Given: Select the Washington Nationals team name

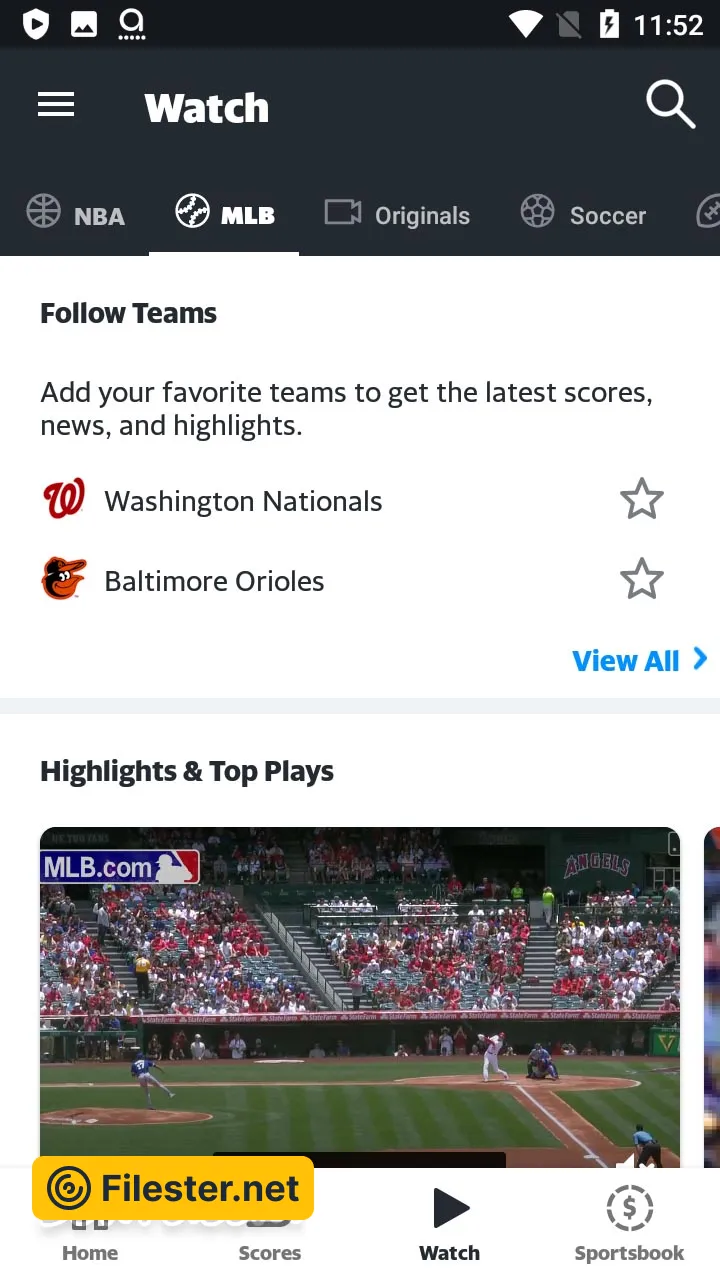Looking at the screenshot, I should click(x=243, y=501).
